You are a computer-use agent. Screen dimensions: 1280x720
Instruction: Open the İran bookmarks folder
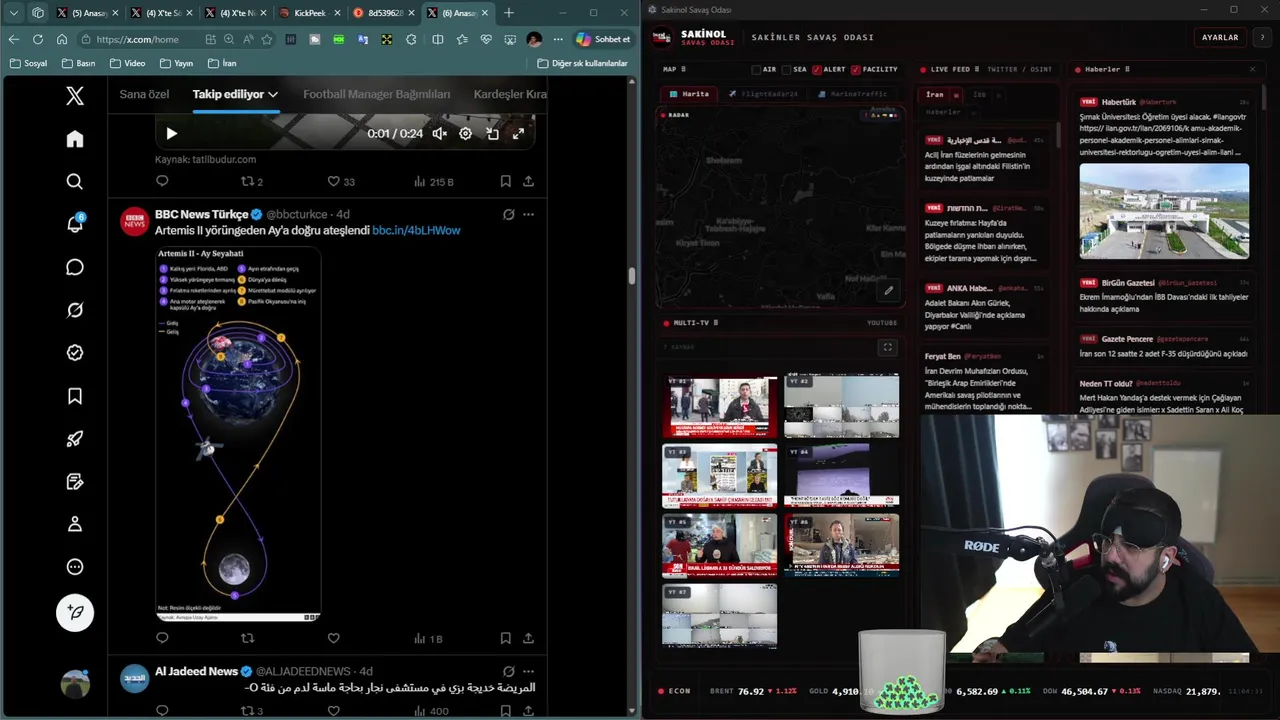tap(222, 63)
